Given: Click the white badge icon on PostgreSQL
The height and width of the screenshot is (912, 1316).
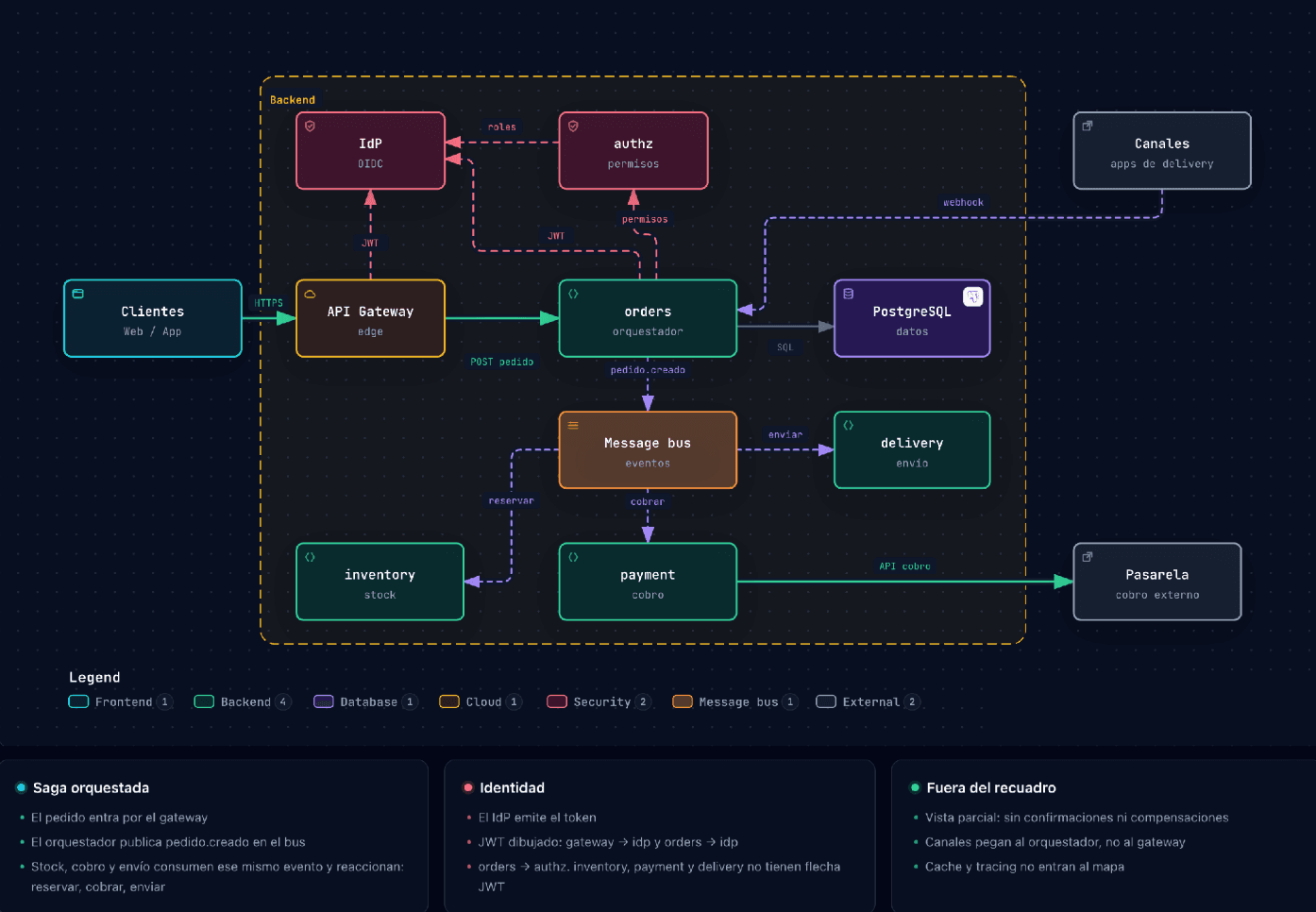Looking at the screenshot, I should point(972,296).
